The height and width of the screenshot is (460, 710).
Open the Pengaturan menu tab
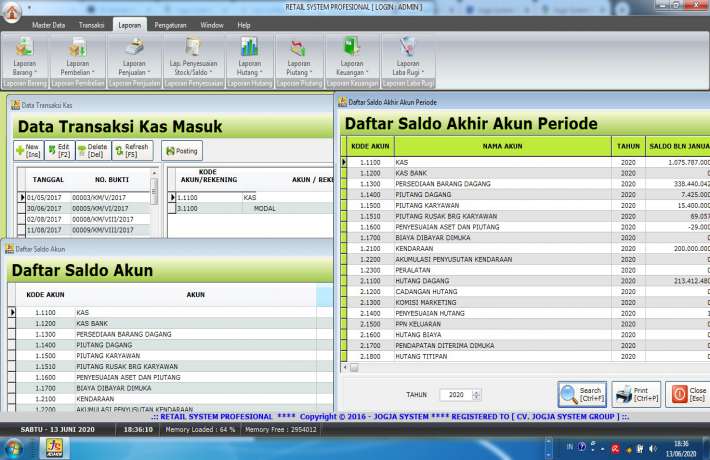coord(172,24)
